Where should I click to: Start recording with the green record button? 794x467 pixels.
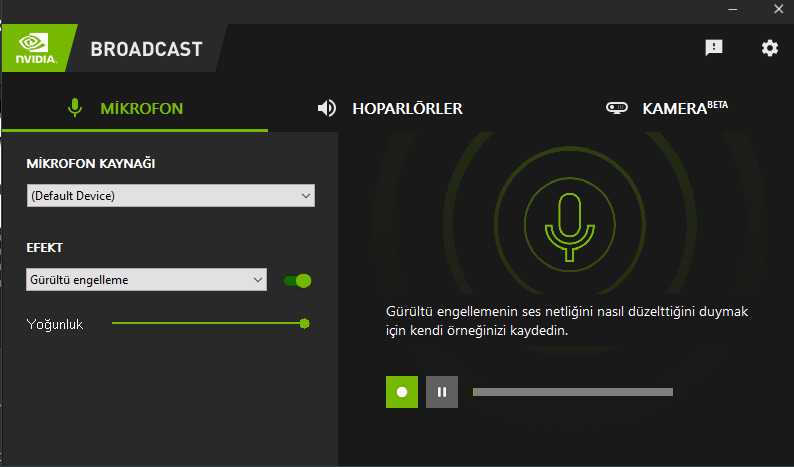pos(402,392)
